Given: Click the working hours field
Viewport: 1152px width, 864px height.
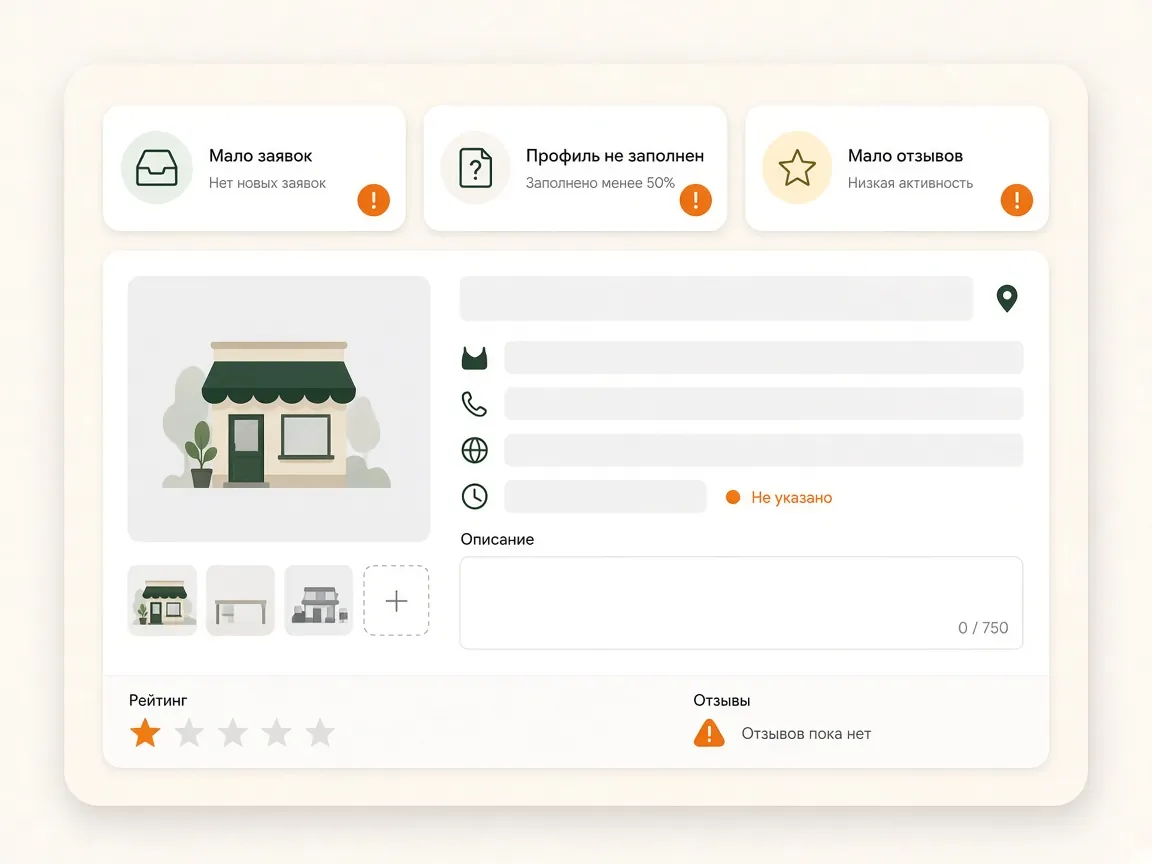Looking at the screenshot, I should (605, 497).
